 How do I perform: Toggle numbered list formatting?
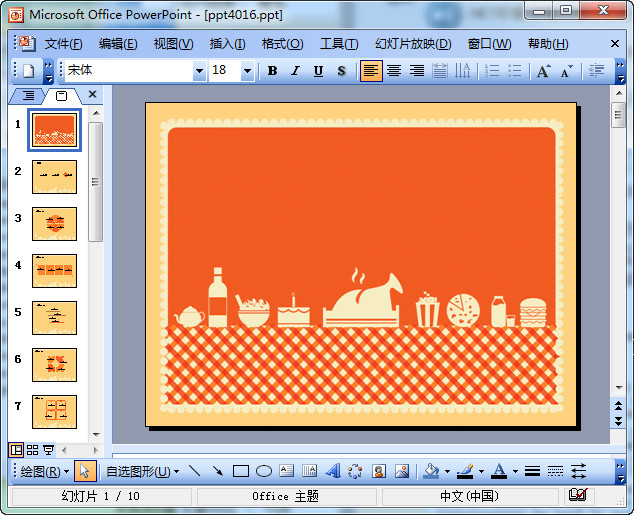click(492, 71)
